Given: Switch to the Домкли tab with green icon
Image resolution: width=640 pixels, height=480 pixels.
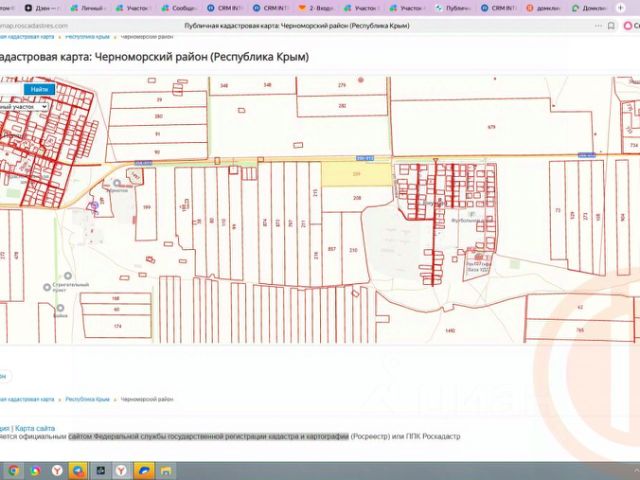Looking at the screenshot, I should click(x=589, y=8).
